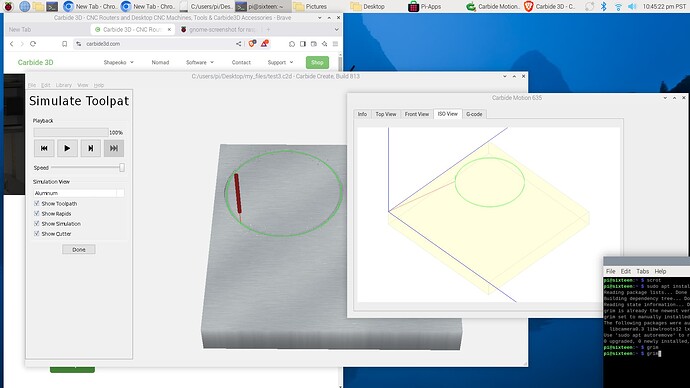Expand the Shapeoko menu on the website
Screen dimensions: 690x388
(x=118, y=62)
